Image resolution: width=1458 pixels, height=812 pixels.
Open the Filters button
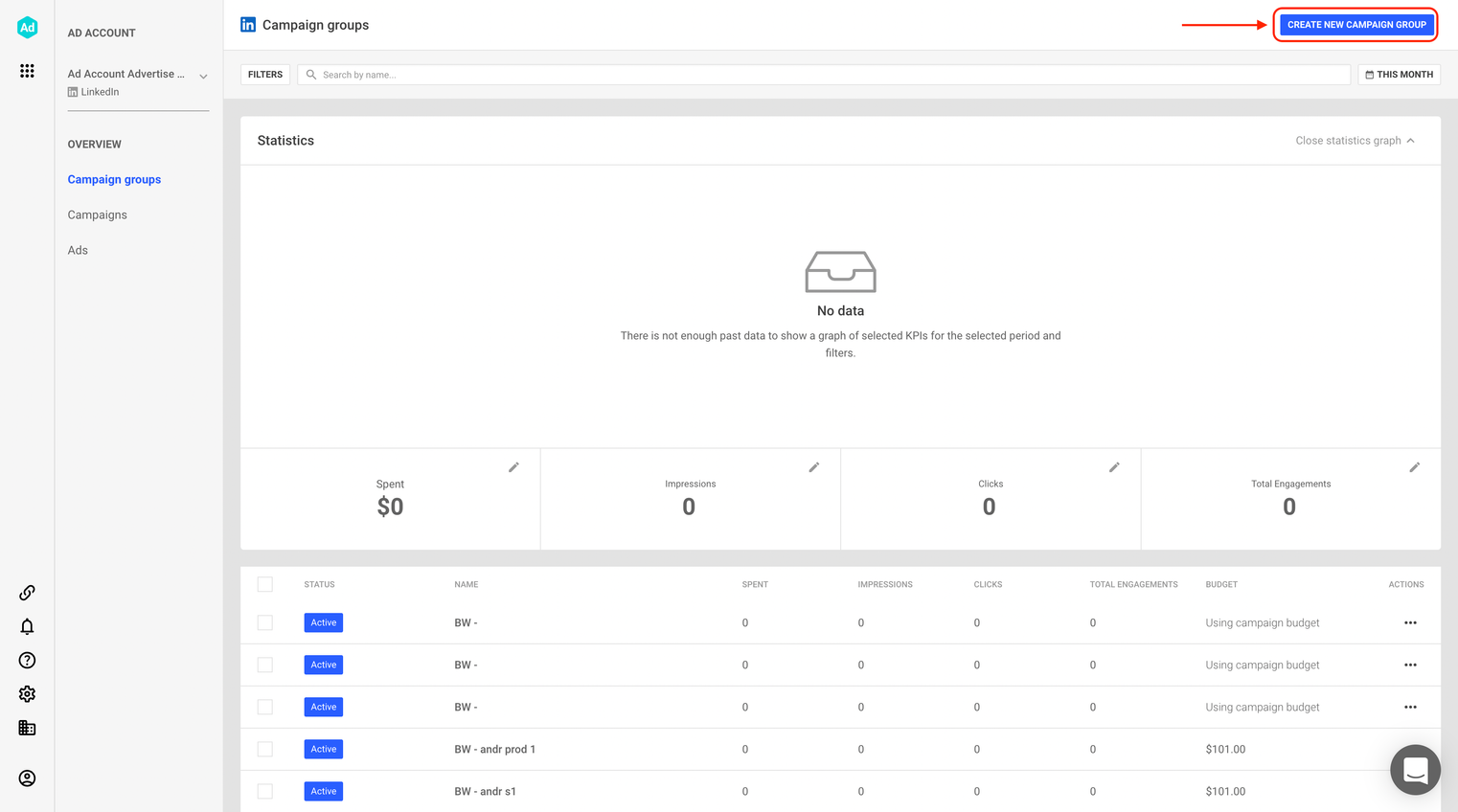pos(265,75)
